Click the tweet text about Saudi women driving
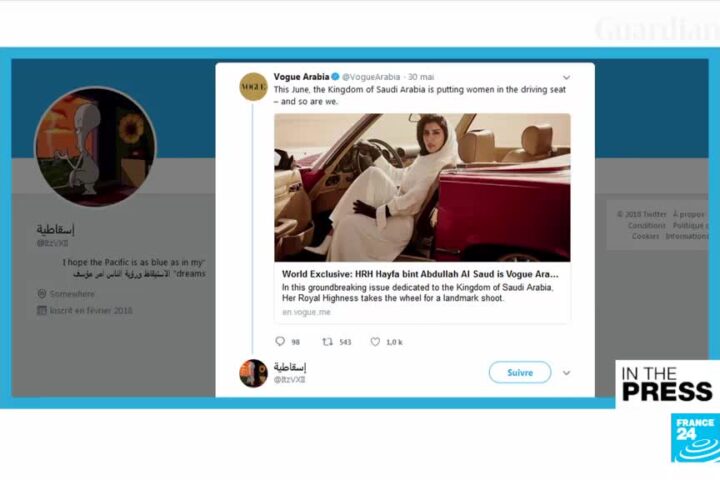The width and height of the screenshot is (720, 480). click(420, 96)
